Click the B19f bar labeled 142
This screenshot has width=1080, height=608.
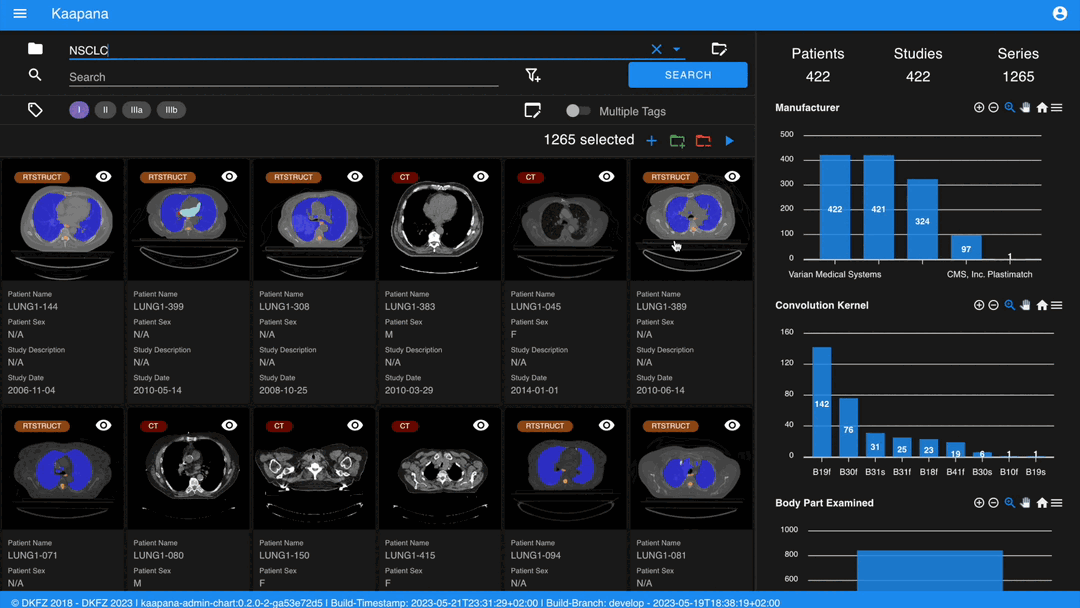822,401
